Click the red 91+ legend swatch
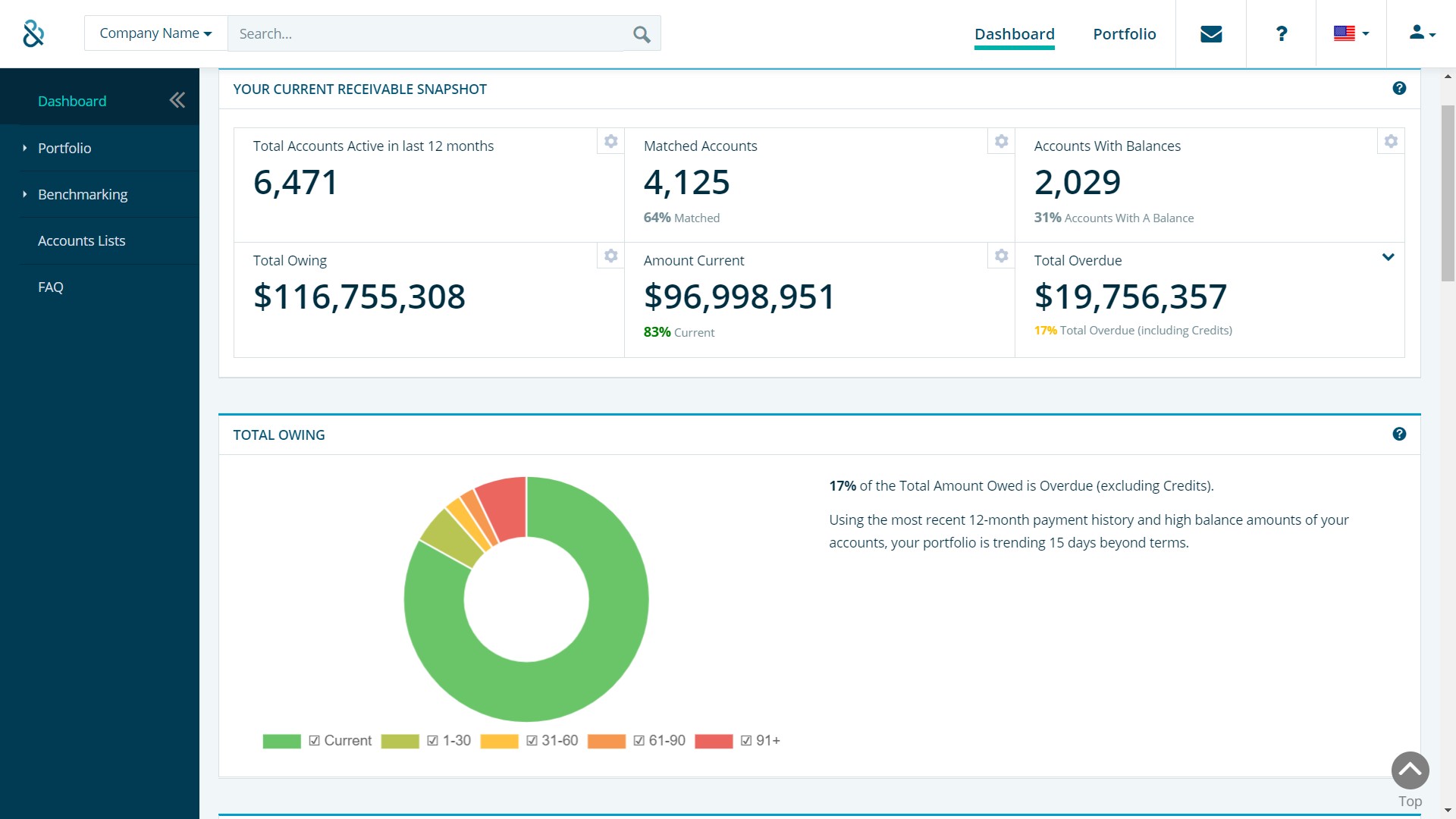1456x819 pixels. [714, 741]
